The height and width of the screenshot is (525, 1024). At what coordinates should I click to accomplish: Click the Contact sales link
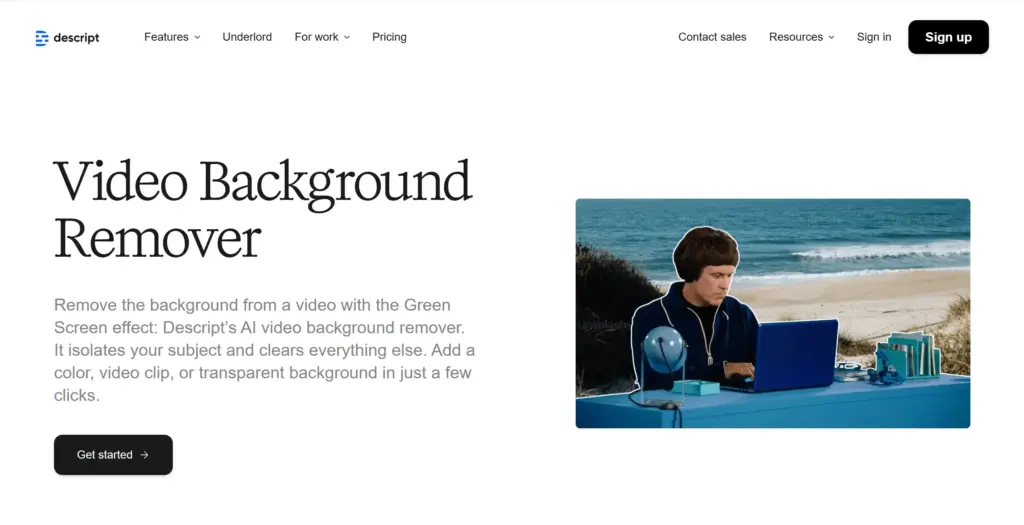pos(712,37)
